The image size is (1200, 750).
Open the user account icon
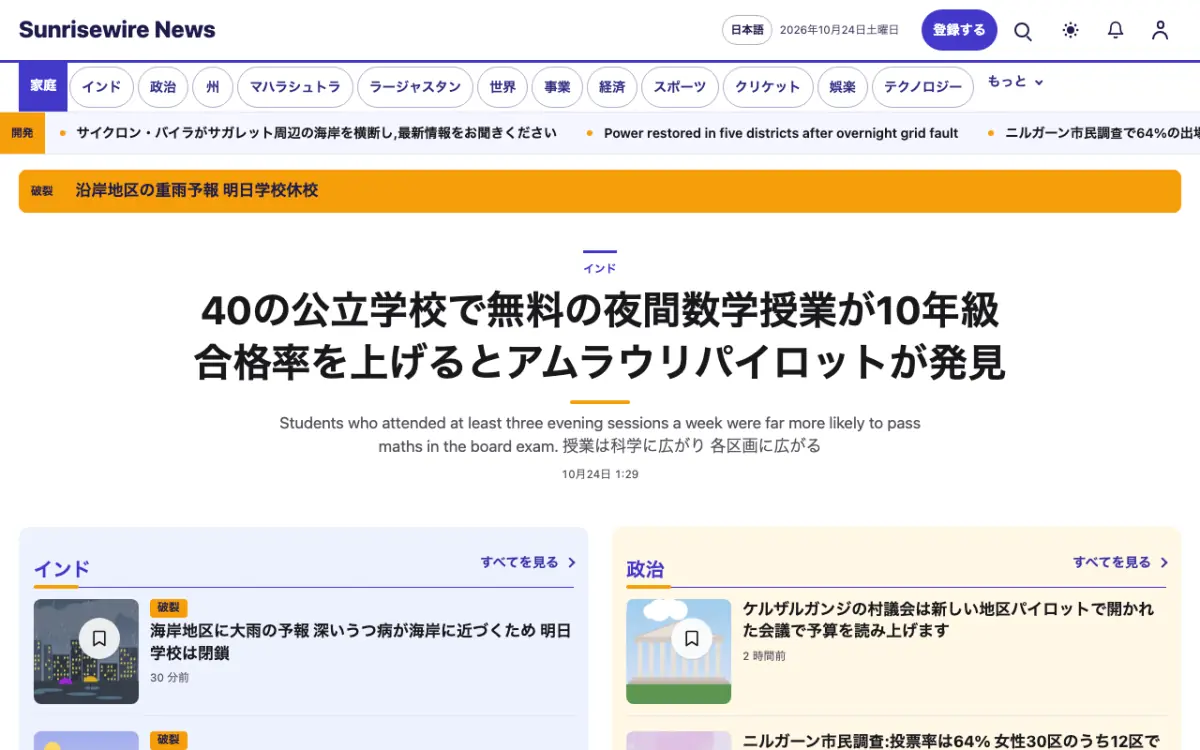(x=1160, y=30)
